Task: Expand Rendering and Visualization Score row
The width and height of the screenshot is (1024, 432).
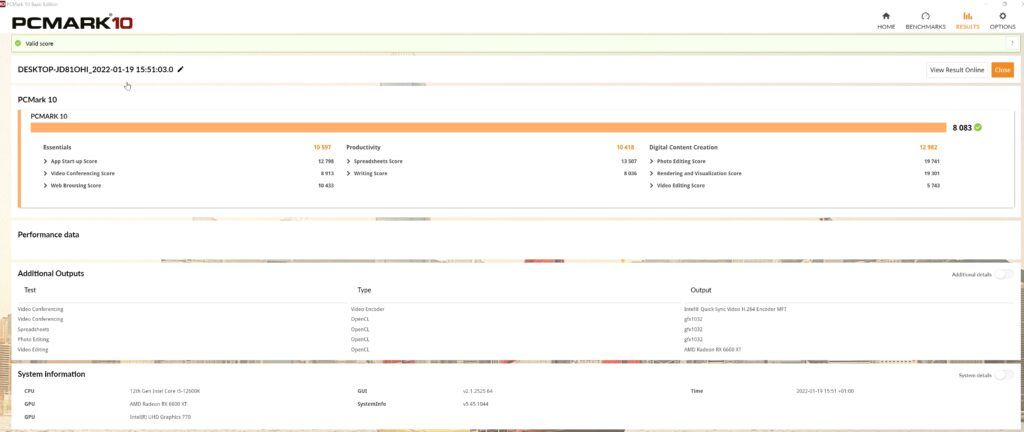Action: coord(794,174)
